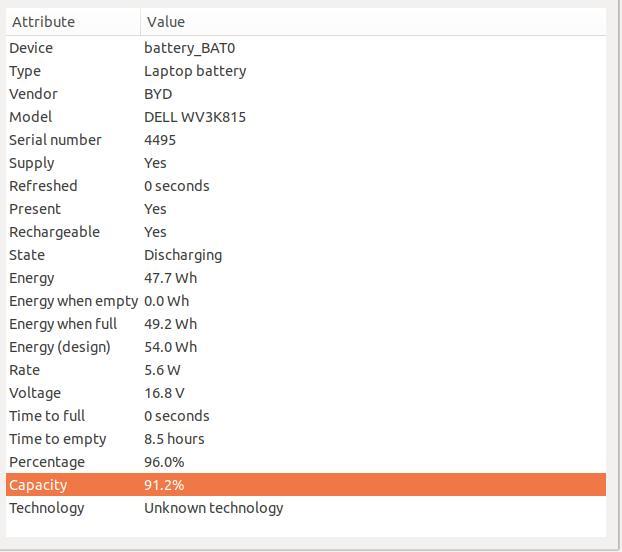Select the Rechargeable row

pyautogui.click(x=306, y=232)
